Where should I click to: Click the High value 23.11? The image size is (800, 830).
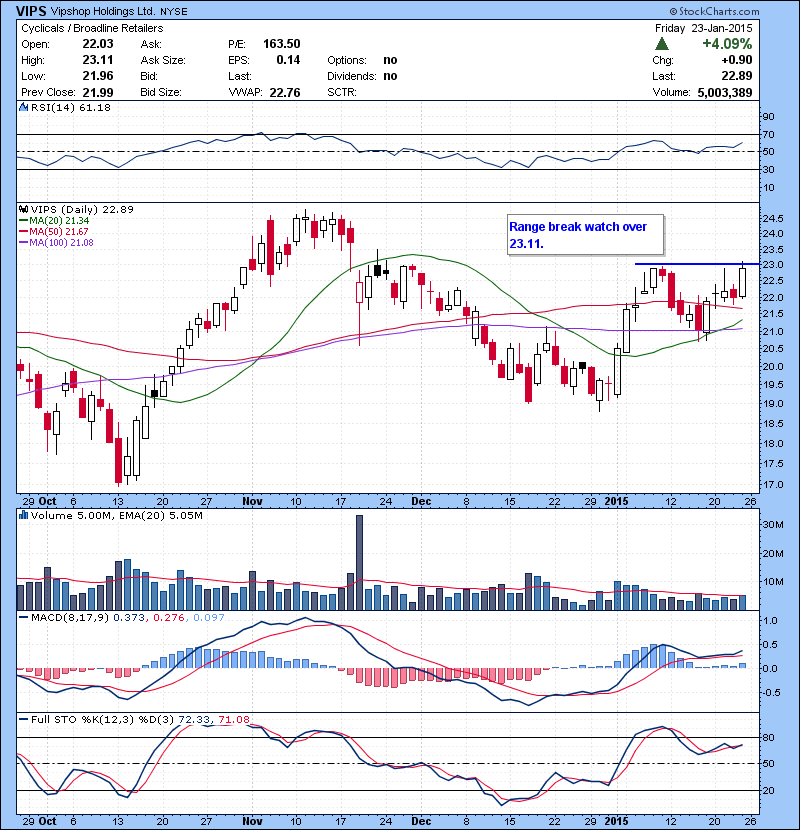(98, 60)
